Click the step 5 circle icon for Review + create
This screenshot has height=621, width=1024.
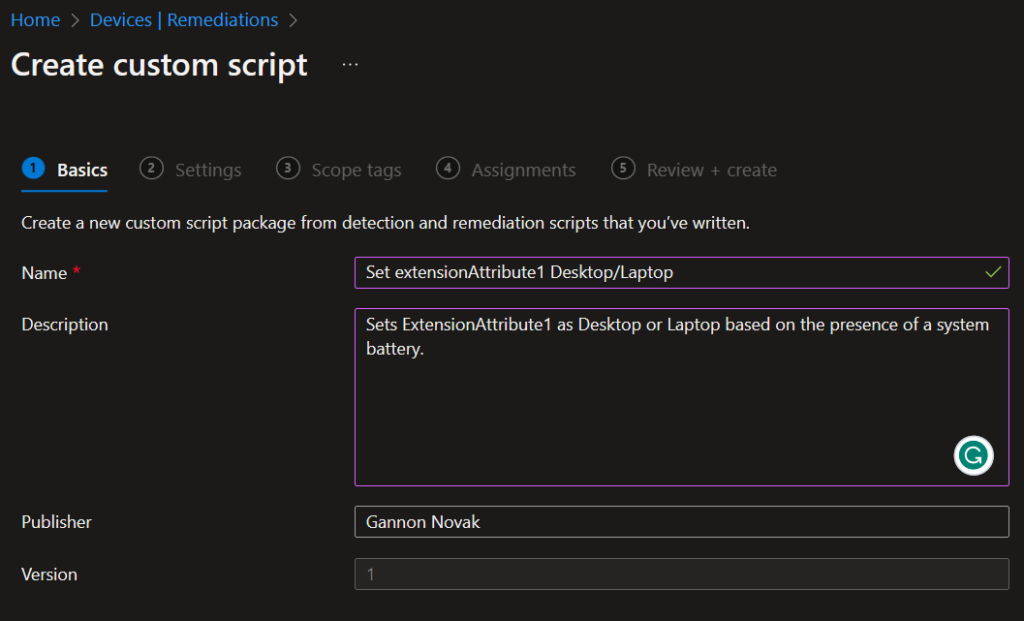[x=623, y=169]
